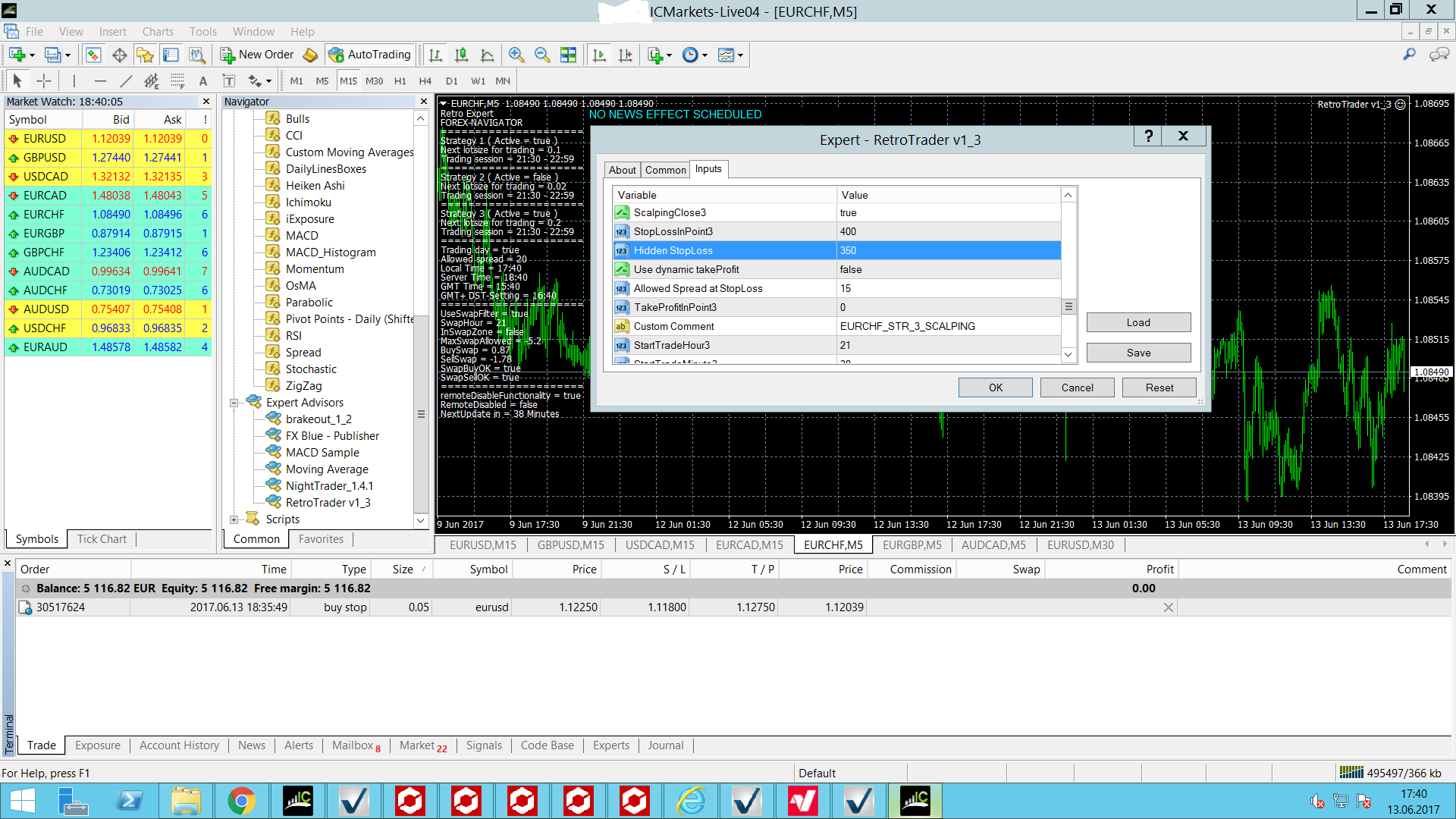
Task: Select the Hidden StopLoss value field
Action: (948, 250)
